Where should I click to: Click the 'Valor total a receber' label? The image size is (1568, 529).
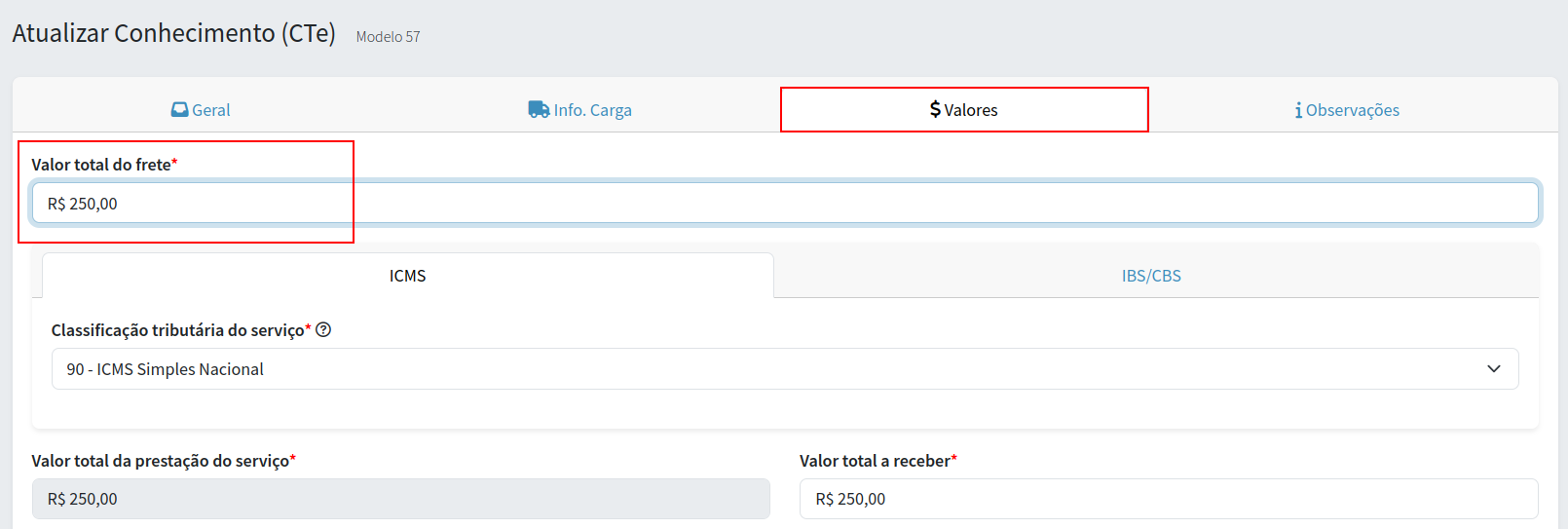[x=875, y=461]
